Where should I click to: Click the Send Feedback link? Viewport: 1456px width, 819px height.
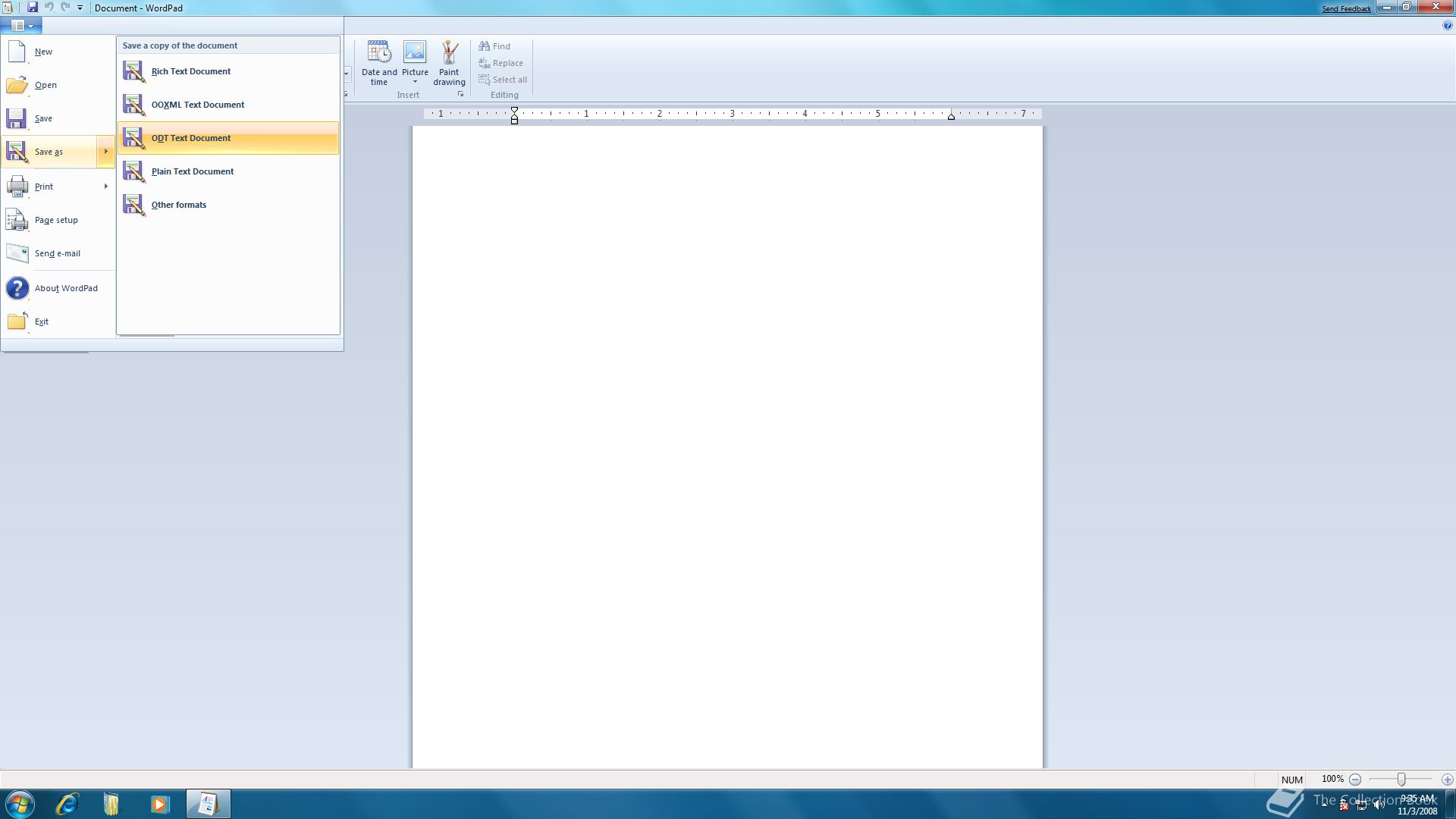(1347, 9)
